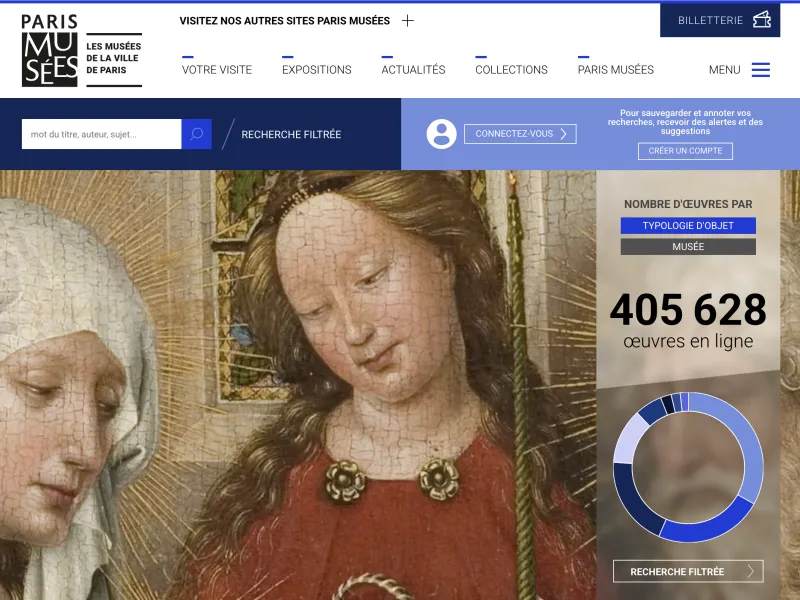Go to Actualités section
The image size is (800, 600).
click(x=413, y=70)
